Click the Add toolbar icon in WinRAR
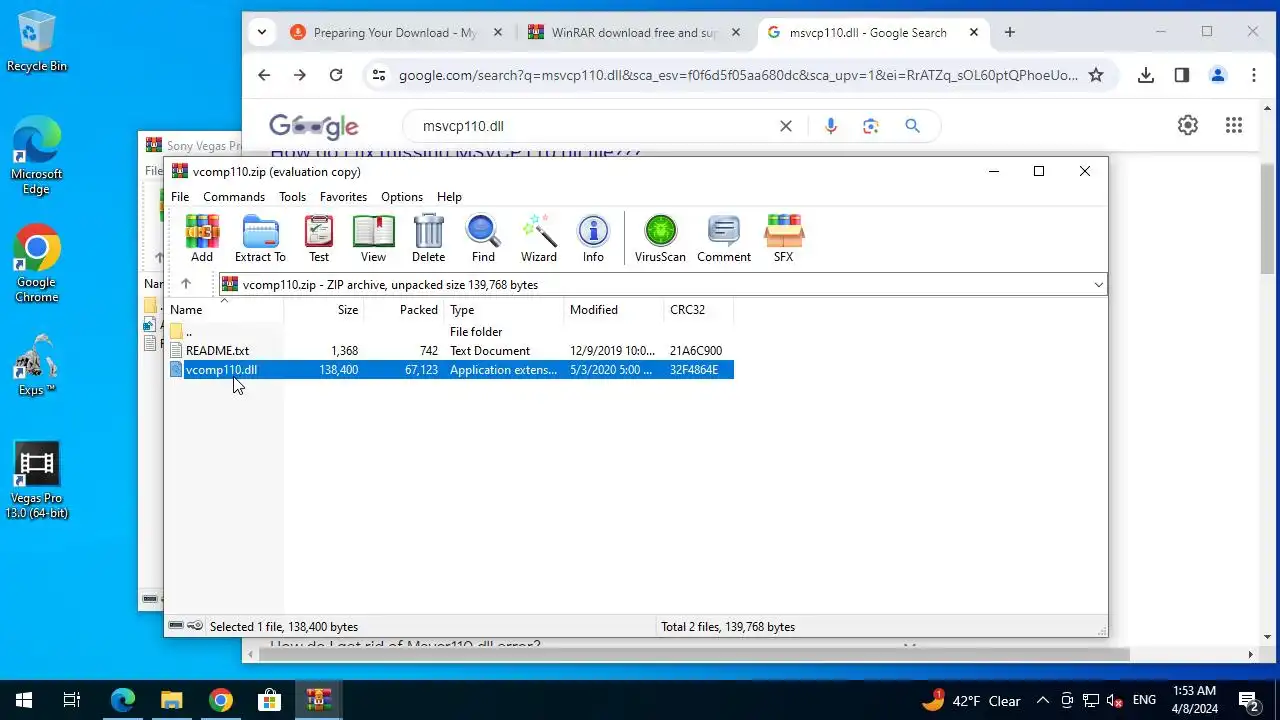The width and height of the screenshot is (1280, 720). tap(202, 239)
